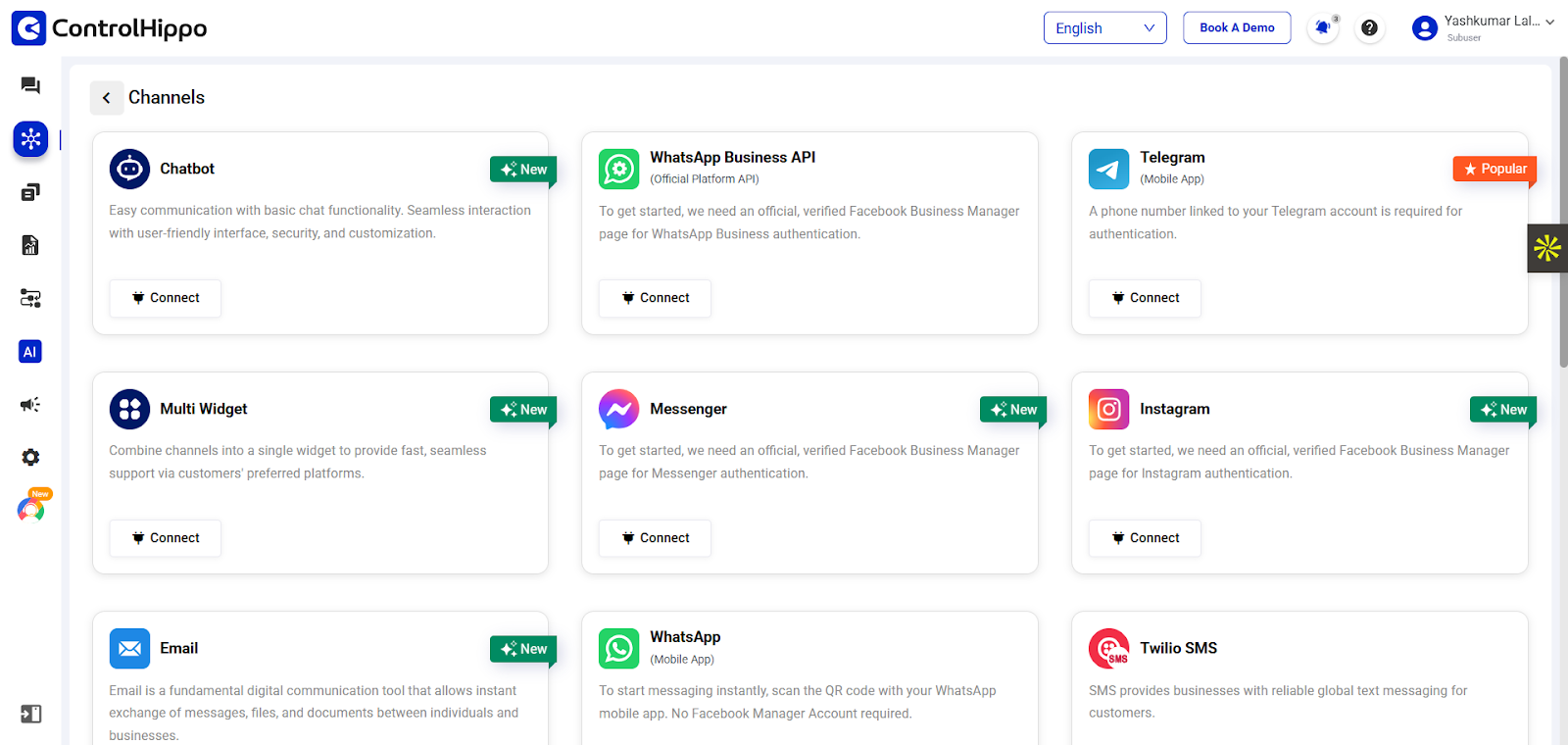Click the Subuser label under username

pyautogui.click(x=1464, y=38)
